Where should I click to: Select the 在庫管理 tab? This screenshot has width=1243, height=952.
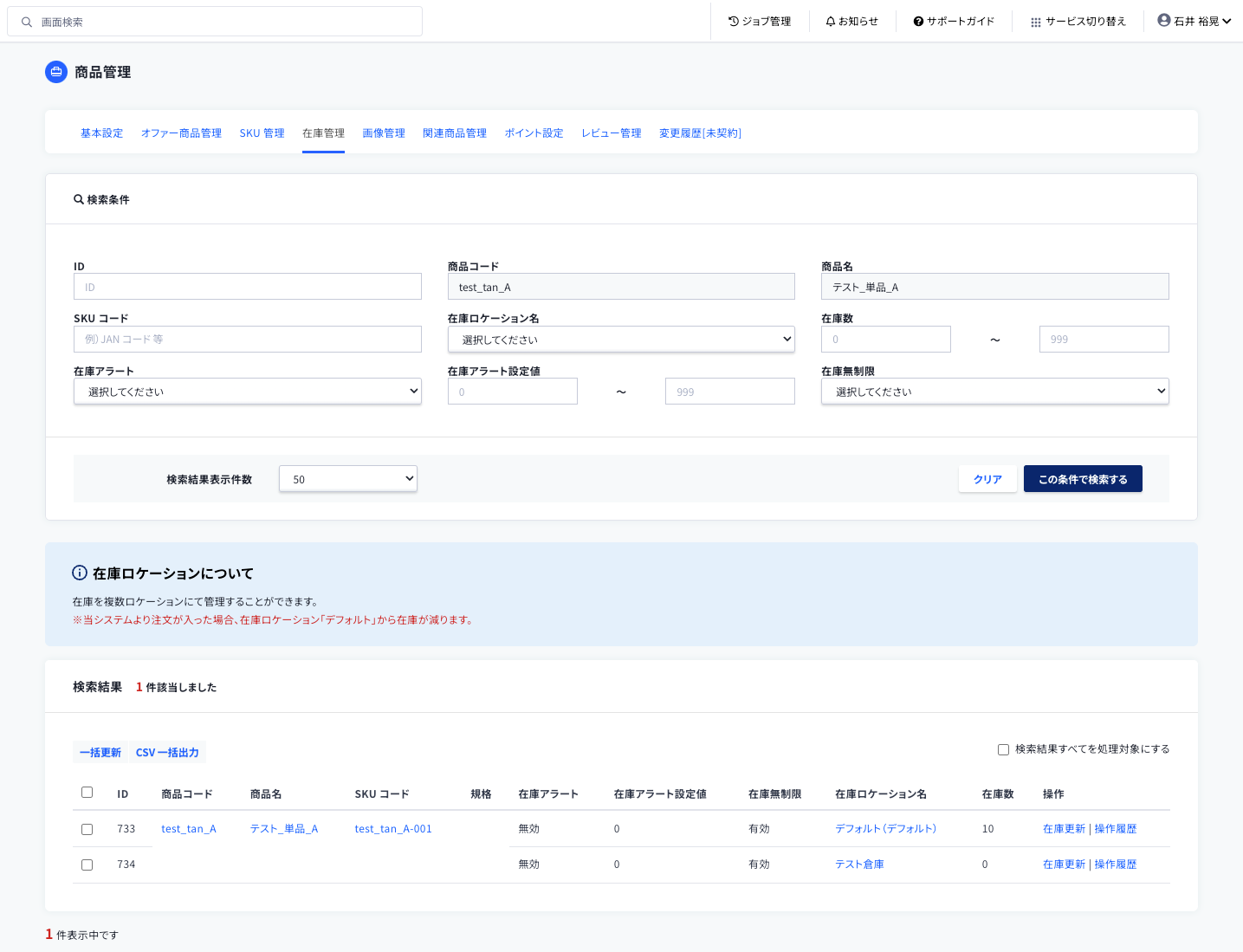[323, 133]
